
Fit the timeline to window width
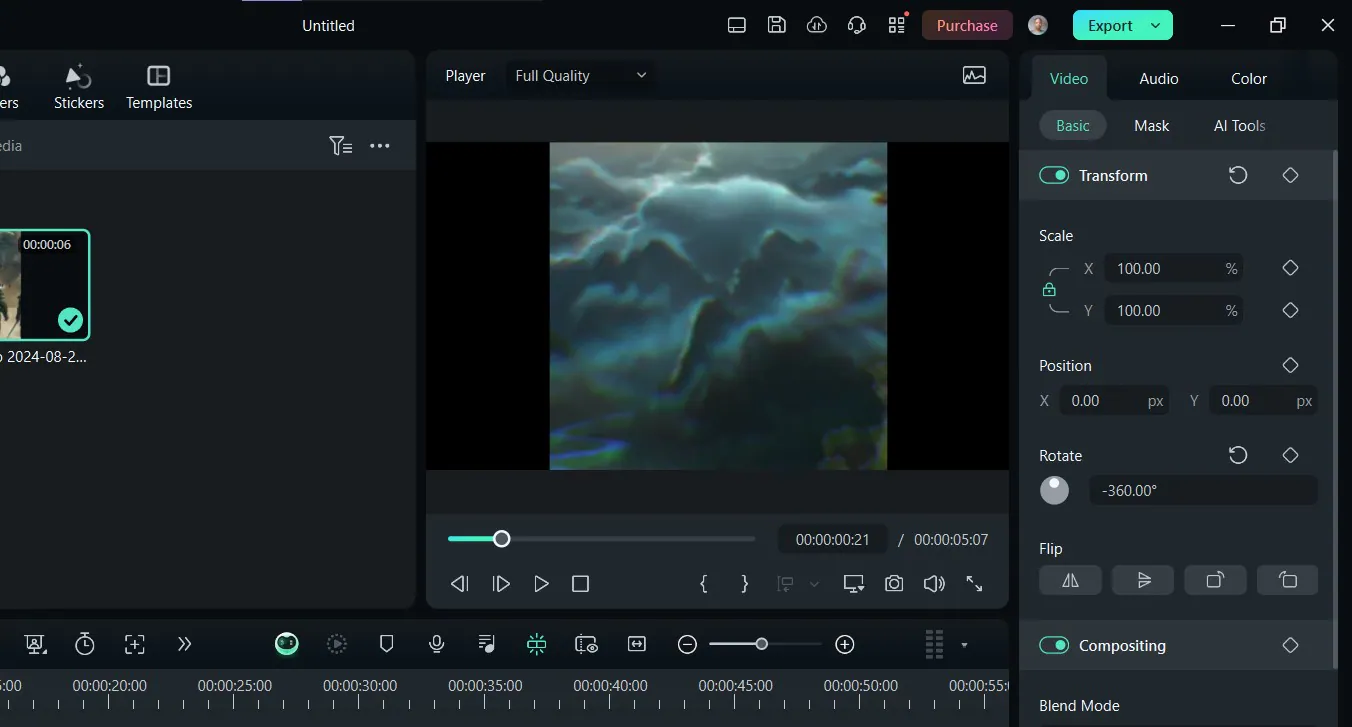pos(637,644)
